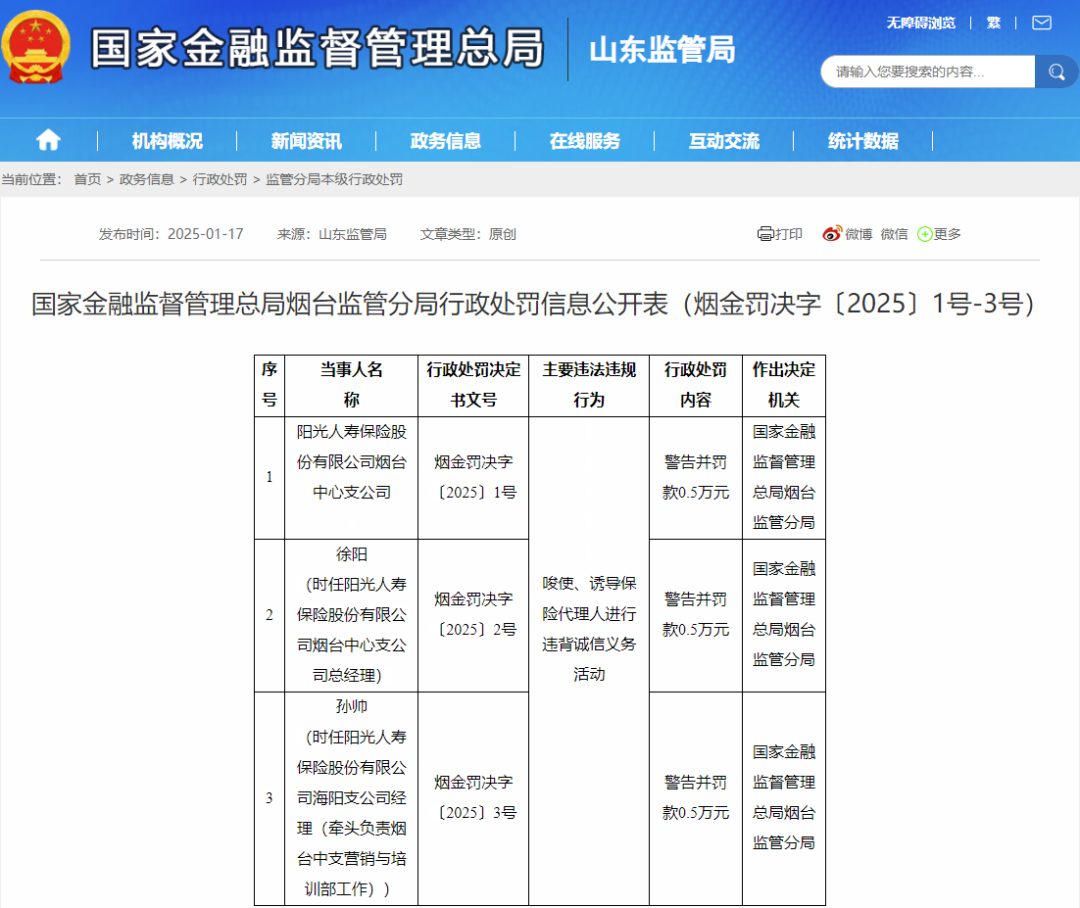Click breadcrumb 监管分局本级行政处罚
The height and width of the screenshot is (908, 1080).
pyautogui.click(x=335, y=179)
